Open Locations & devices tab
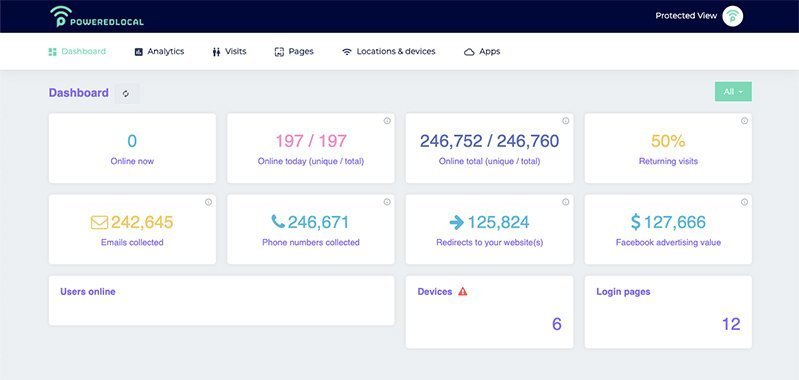The image size is (799, 380). [389, 51]
